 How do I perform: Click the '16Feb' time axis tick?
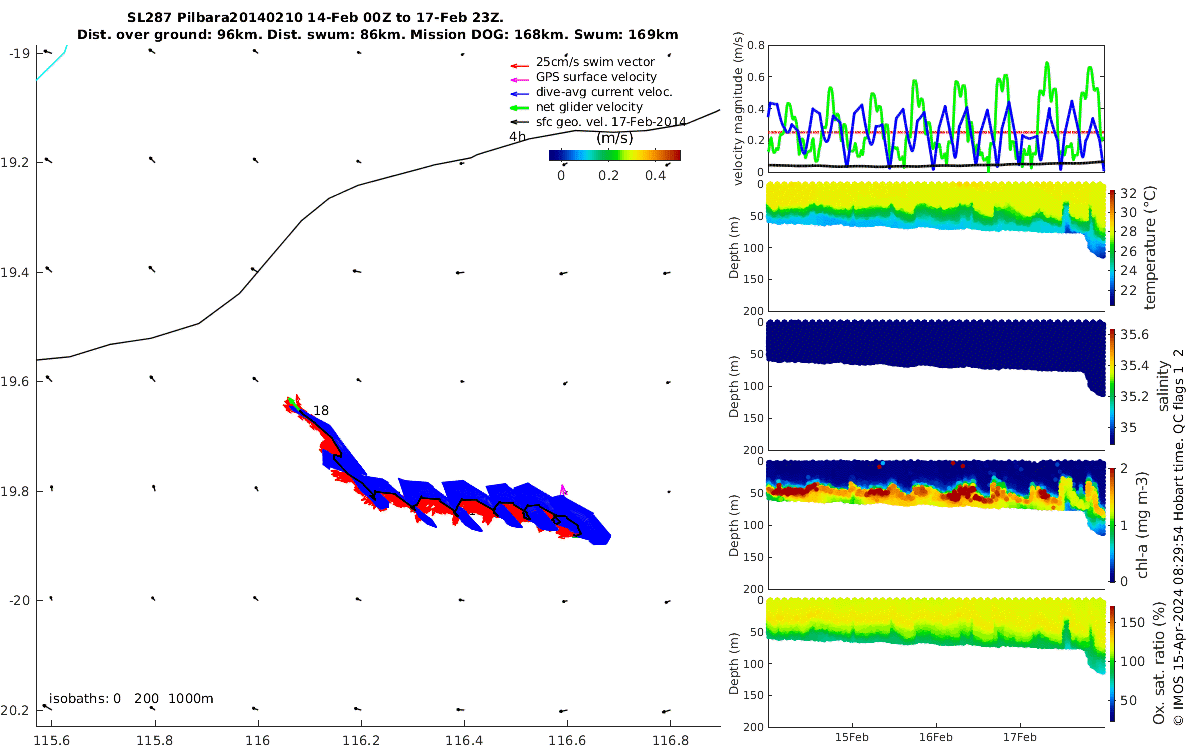pos(936,737)
